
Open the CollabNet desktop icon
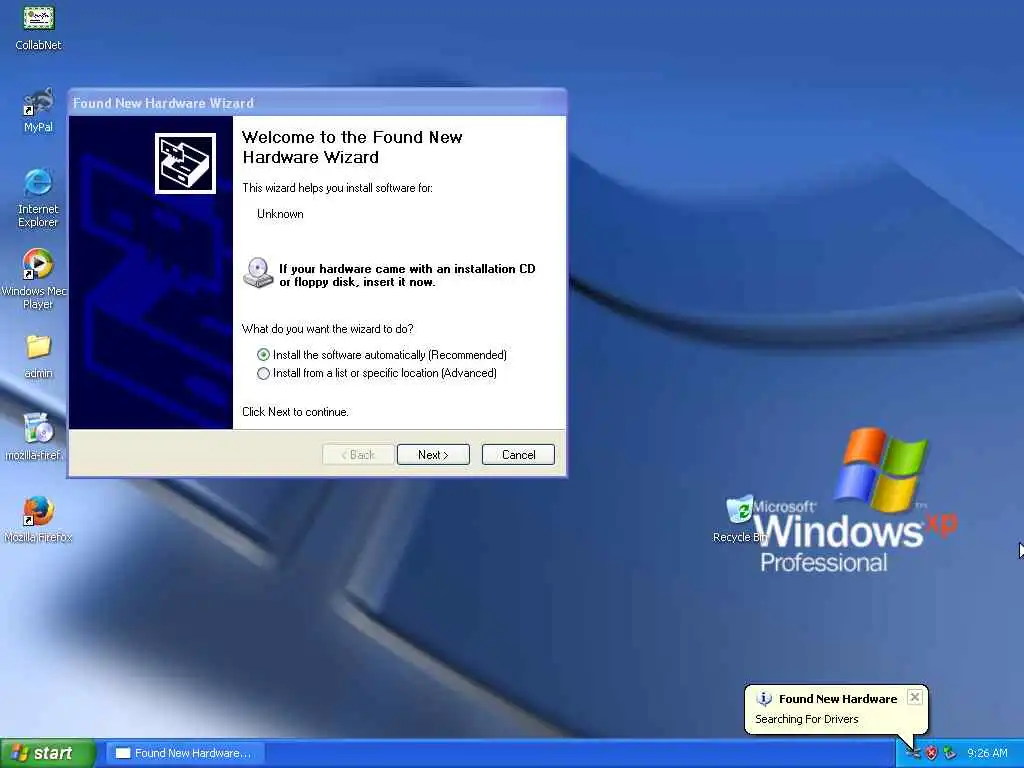[x=39, y=26]
